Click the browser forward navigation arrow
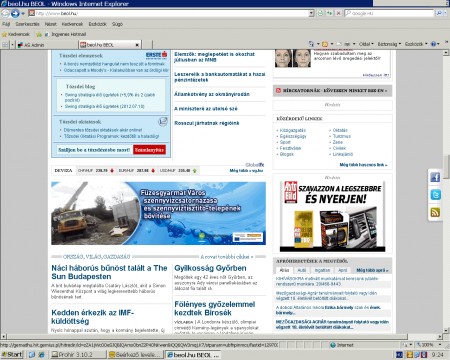 point(15,14)
